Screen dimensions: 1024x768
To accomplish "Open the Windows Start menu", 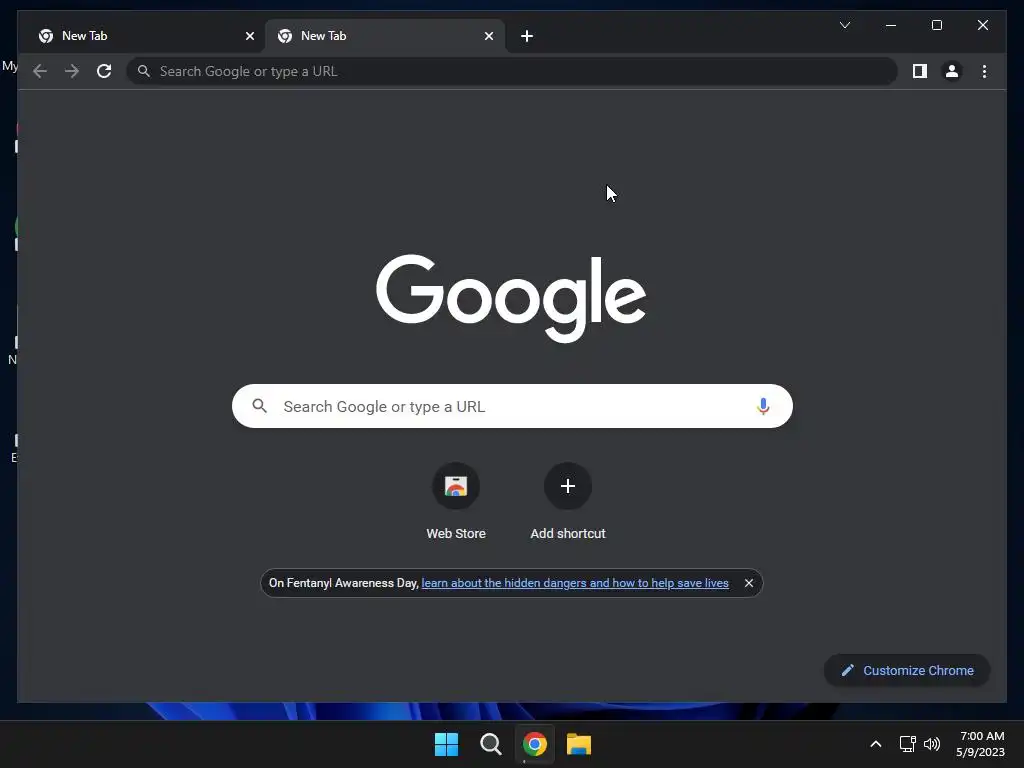I will coord(447,744).
